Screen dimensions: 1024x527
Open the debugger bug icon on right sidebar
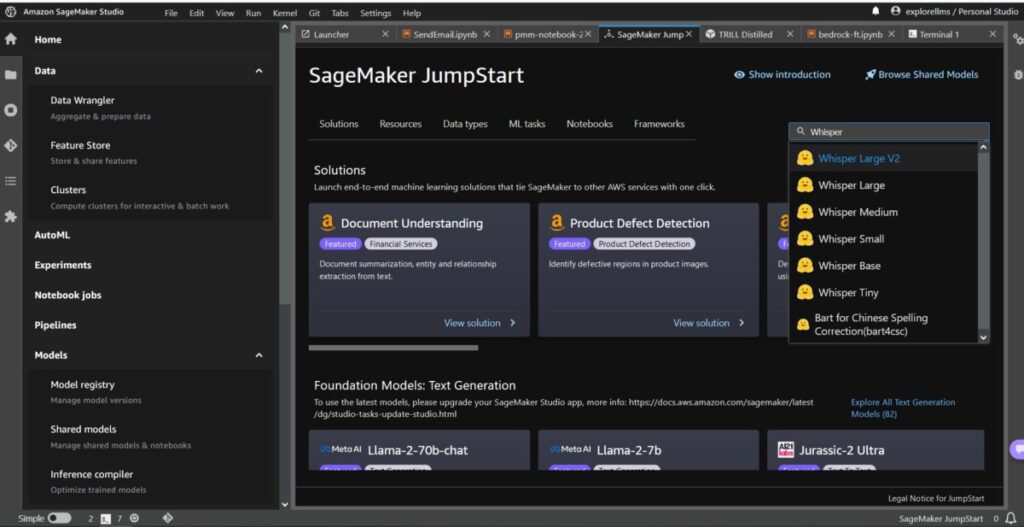click(x=1017, y=75)
